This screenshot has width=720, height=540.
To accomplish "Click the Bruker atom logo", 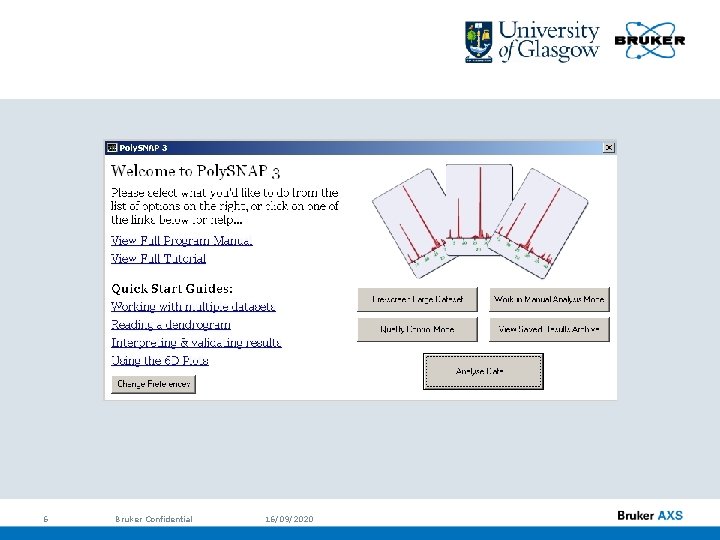I will pyautogui.click(x=650, y=40).
